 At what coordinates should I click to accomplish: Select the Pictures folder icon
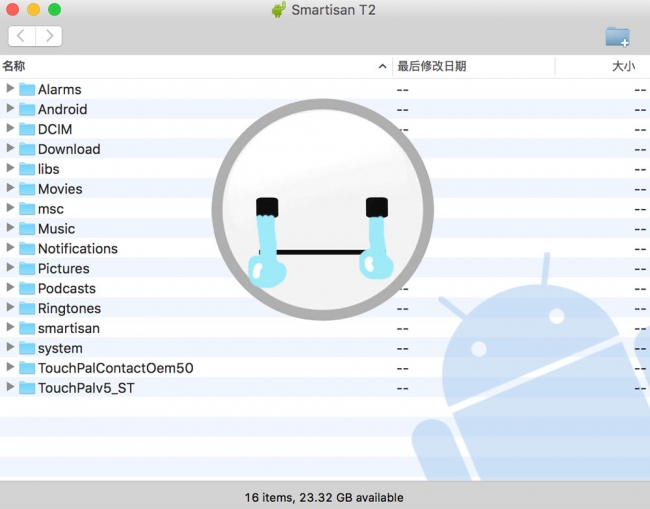click(27, 268)
